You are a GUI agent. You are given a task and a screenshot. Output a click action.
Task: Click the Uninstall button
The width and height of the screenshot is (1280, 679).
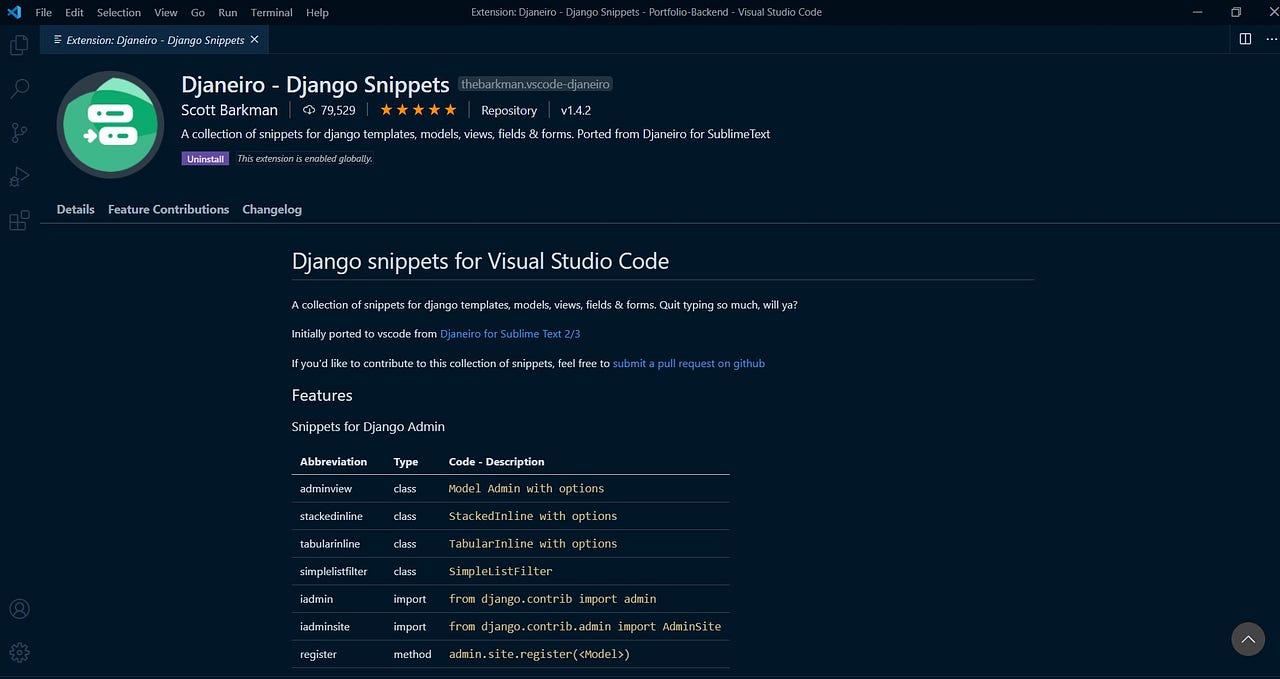coord(204,158)
